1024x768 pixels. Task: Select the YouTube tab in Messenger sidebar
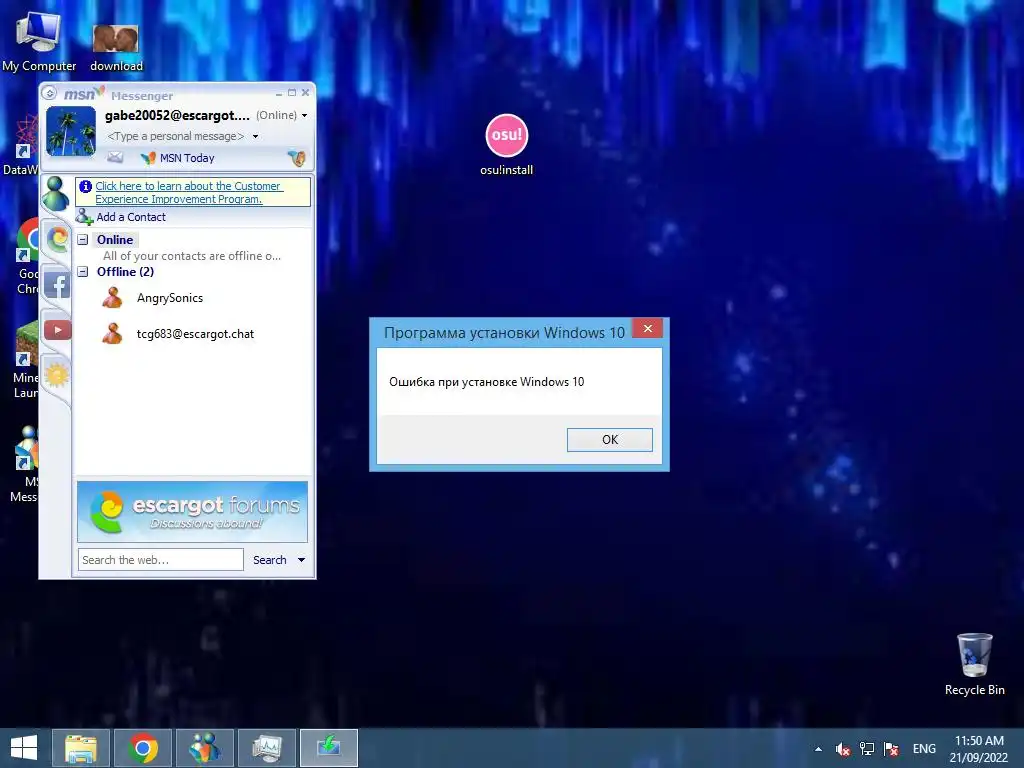[57, 330]
